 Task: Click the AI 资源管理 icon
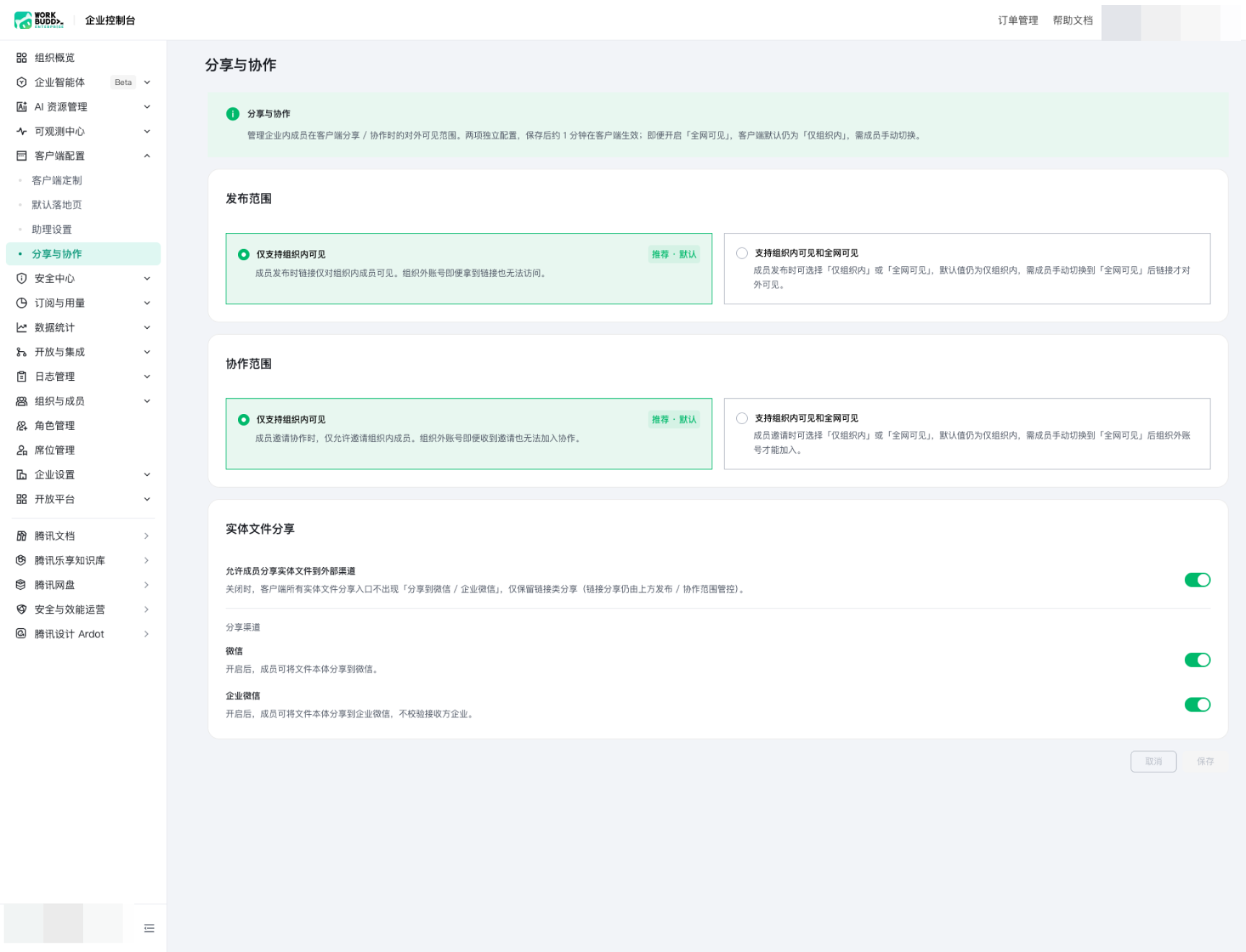22,107
